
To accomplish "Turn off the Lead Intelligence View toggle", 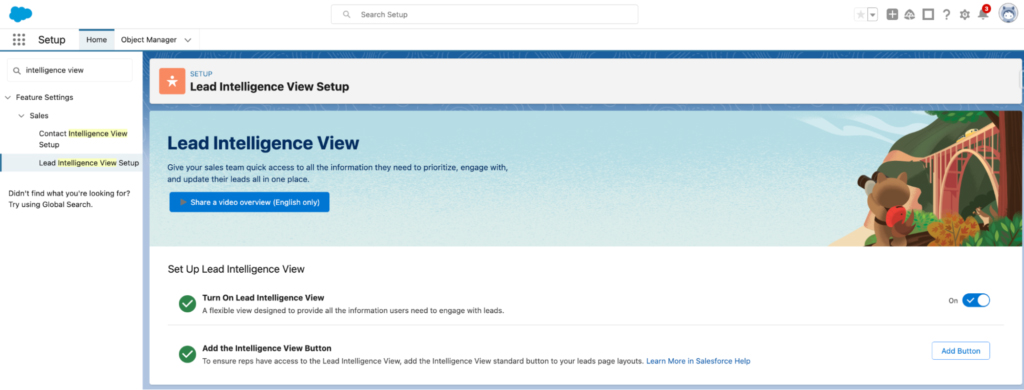I will pyautogui.click(x=976, y=301).
